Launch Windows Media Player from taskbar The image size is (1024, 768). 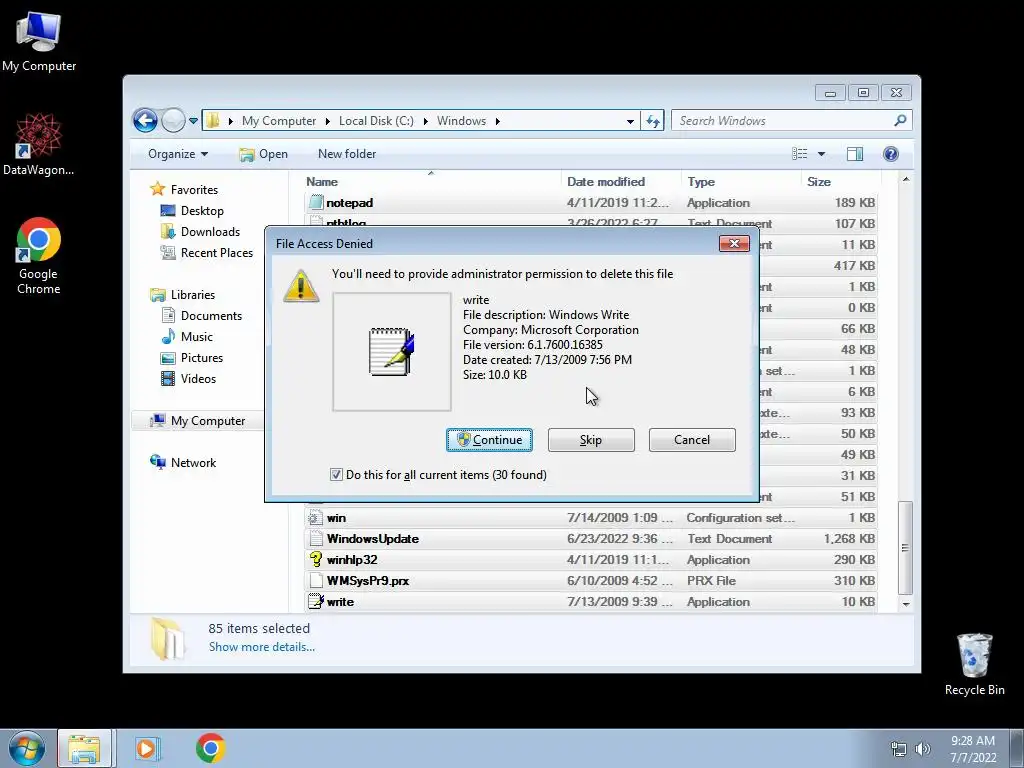tap(147, 748)
